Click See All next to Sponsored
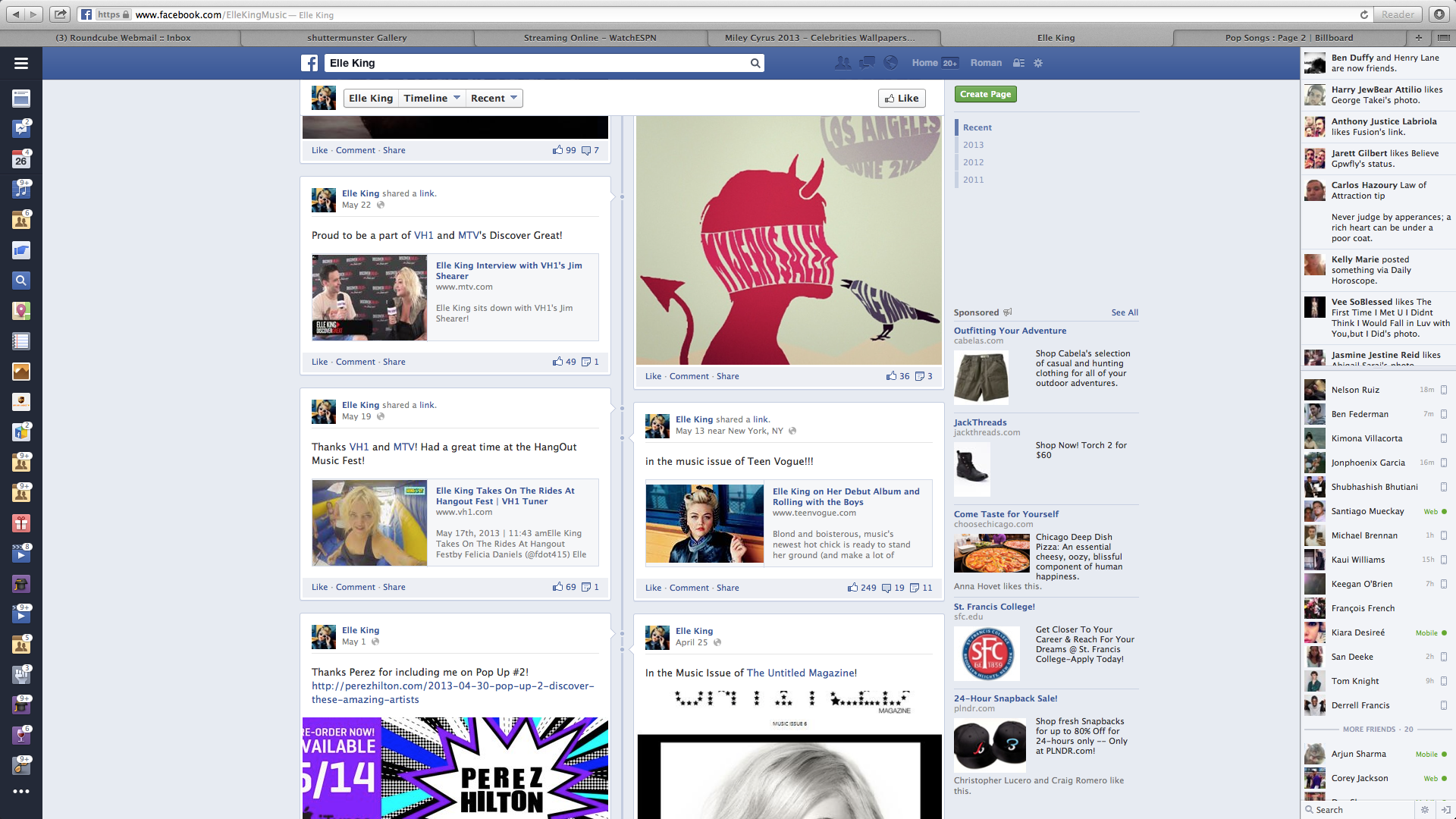This screenshot has width=1456, height=819. click(1125, 312)
